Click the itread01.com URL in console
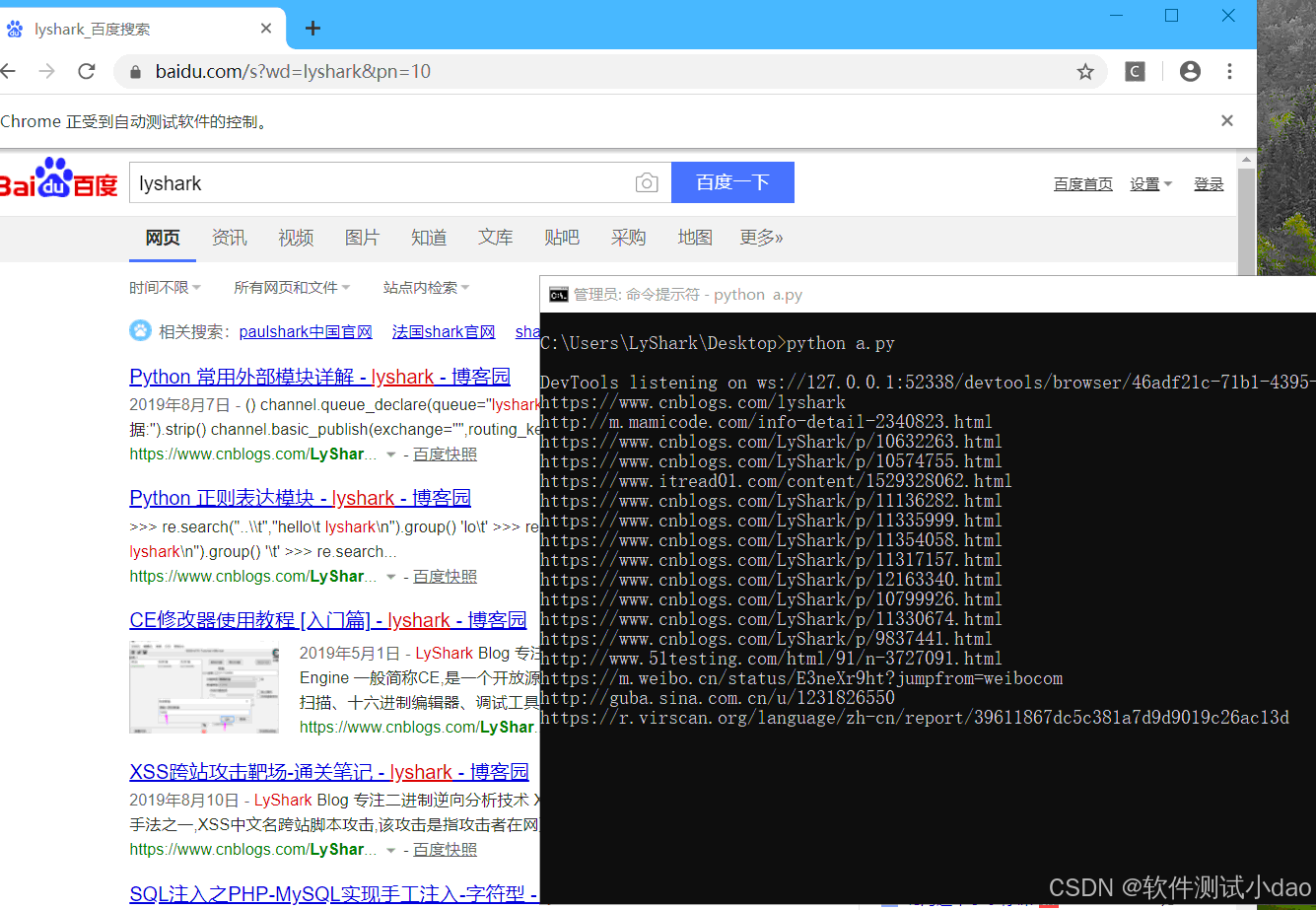The width and height of the screenshot is (1316, 910). pyautogui.click(x=776, y=481)
